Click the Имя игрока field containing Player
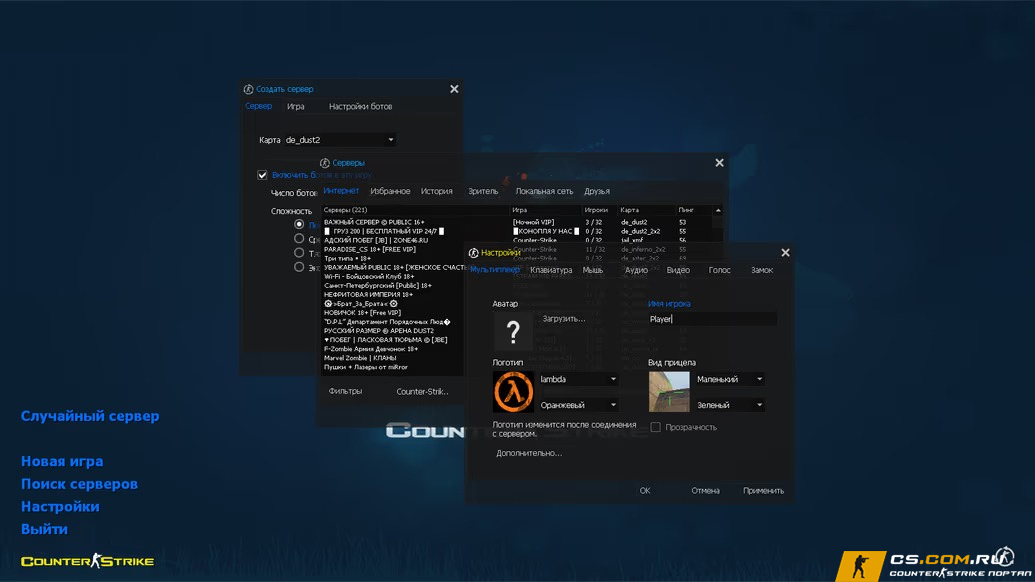The image size is (1035, 582). click(712, 319)
